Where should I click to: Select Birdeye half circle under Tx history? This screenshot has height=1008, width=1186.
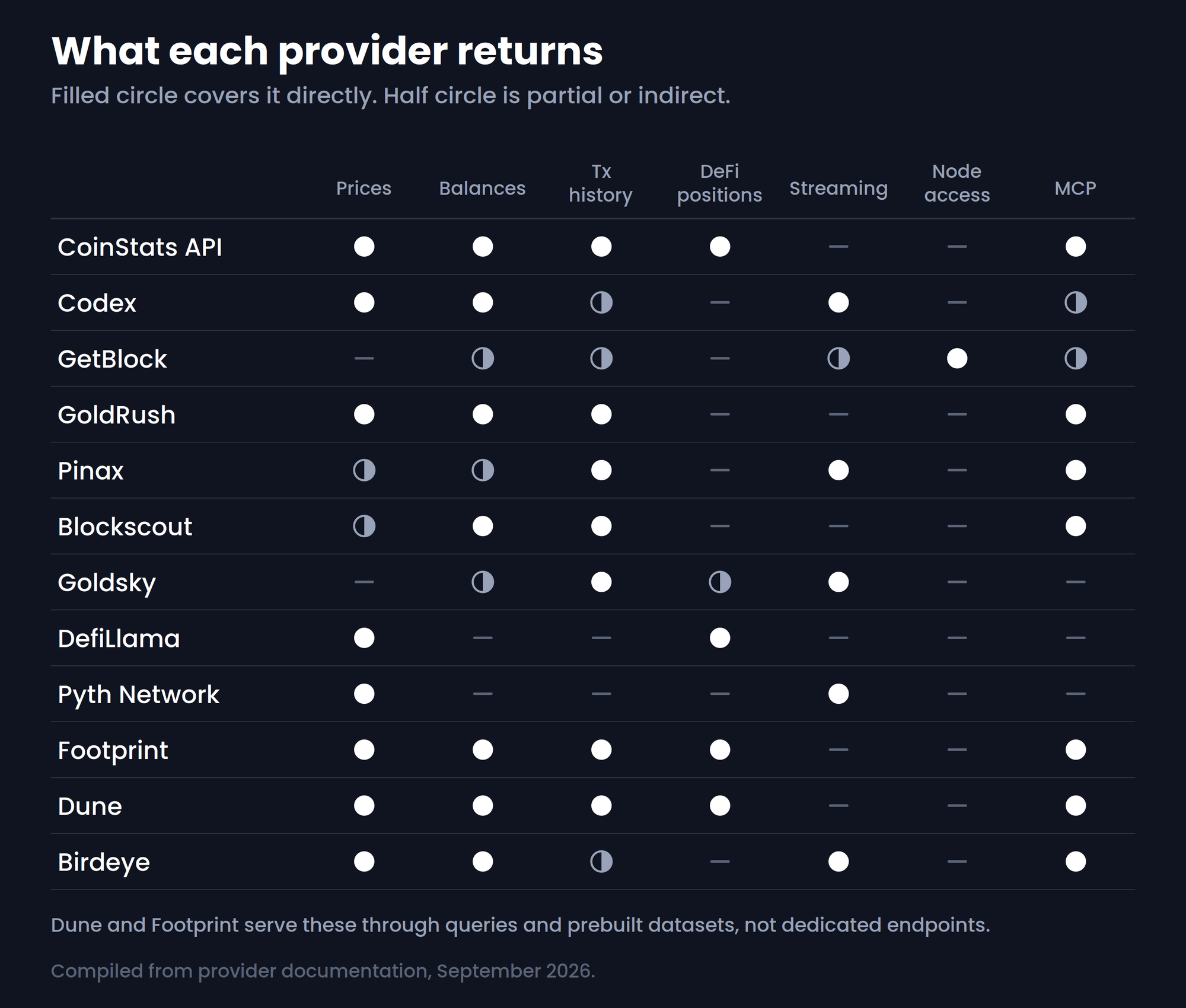point(601,862)
